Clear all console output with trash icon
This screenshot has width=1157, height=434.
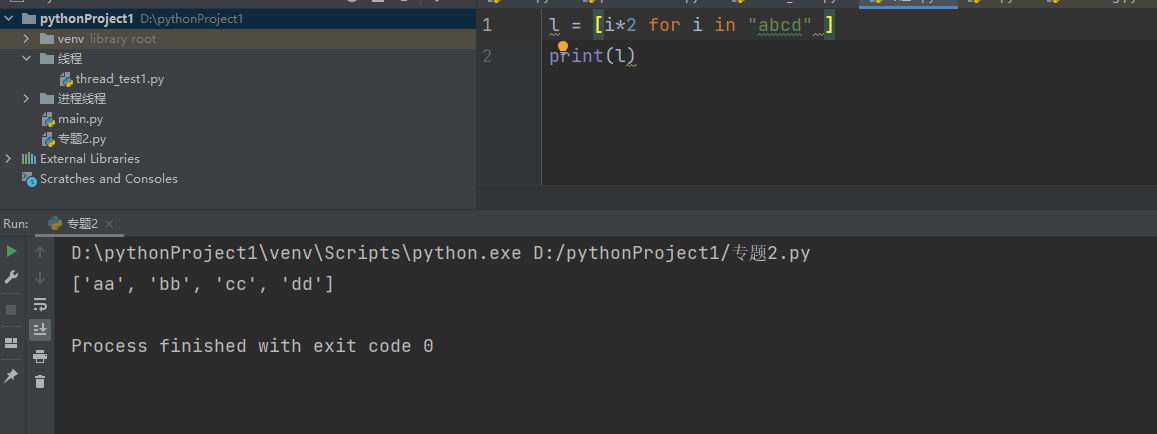pyautogui.click(x=40, y=381)
